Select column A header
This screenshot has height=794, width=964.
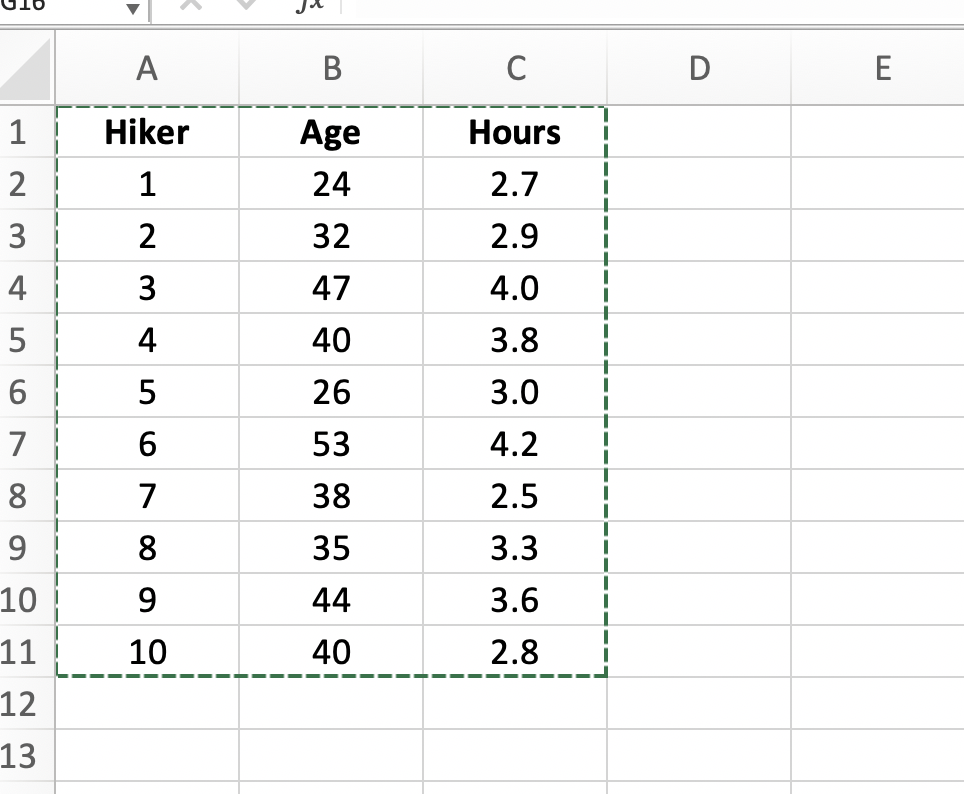coord(147,68)
